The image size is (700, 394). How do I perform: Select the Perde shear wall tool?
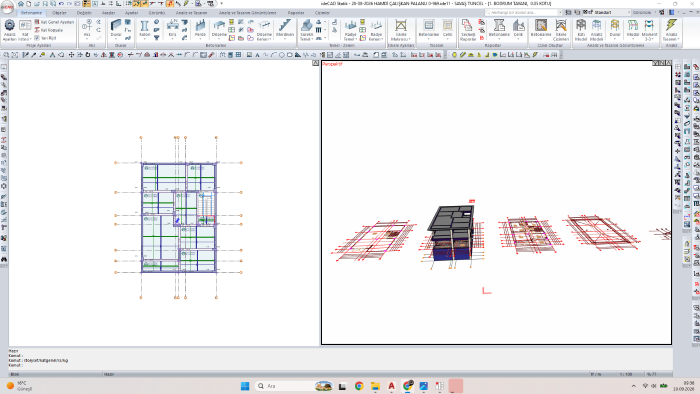(x=200, y=29)
